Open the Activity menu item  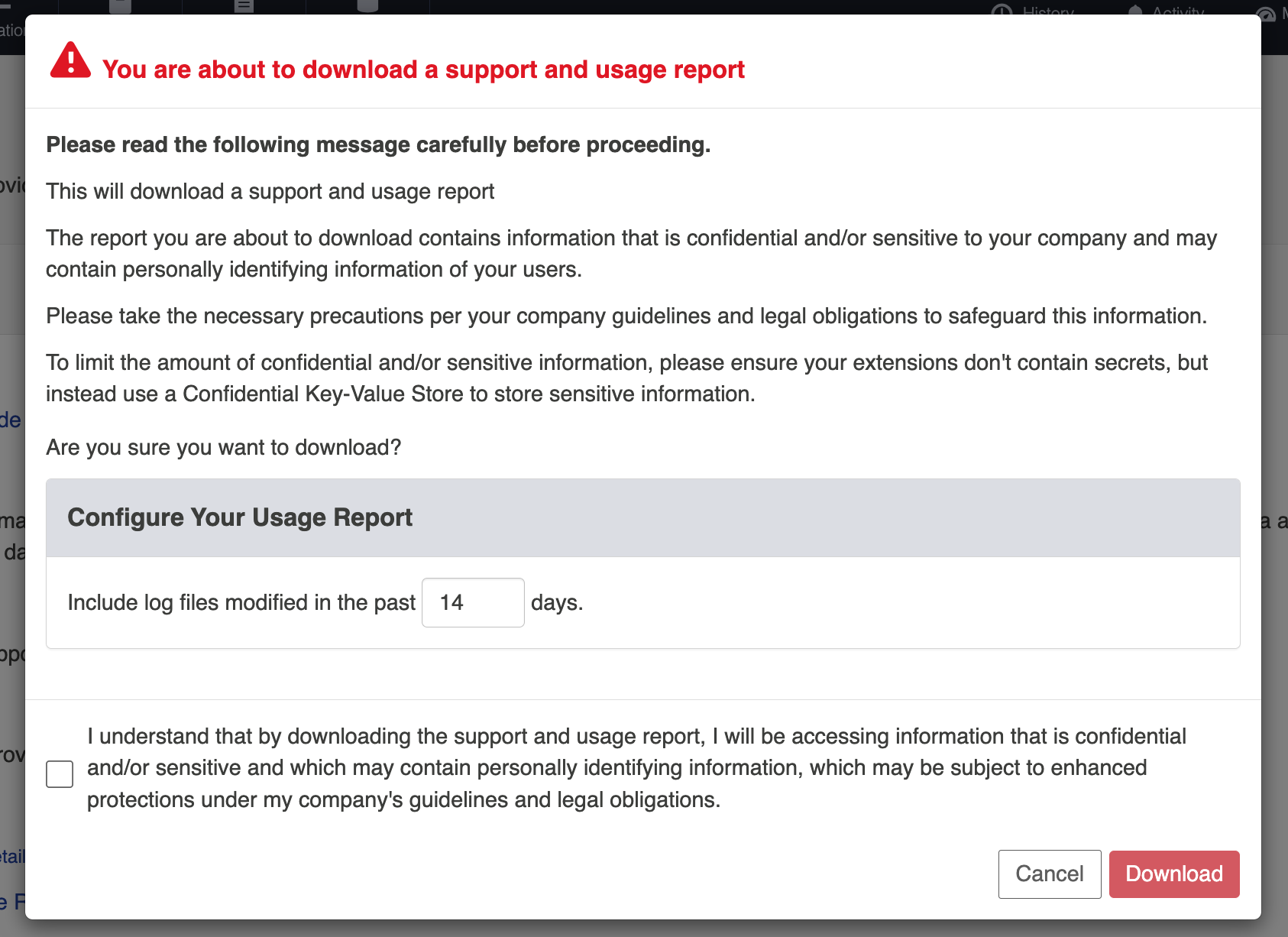(x=1178, y=11)
